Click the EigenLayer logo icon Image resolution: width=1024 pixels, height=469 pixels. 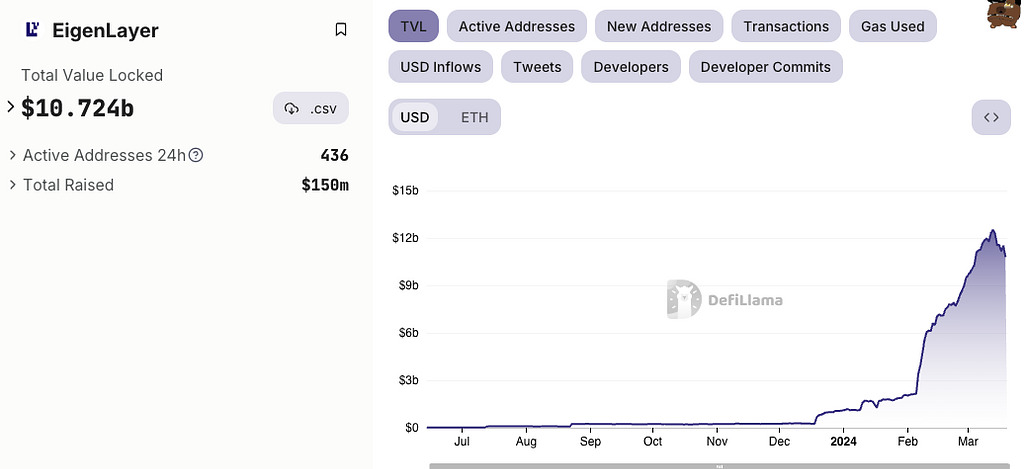[x=32, y=29]
